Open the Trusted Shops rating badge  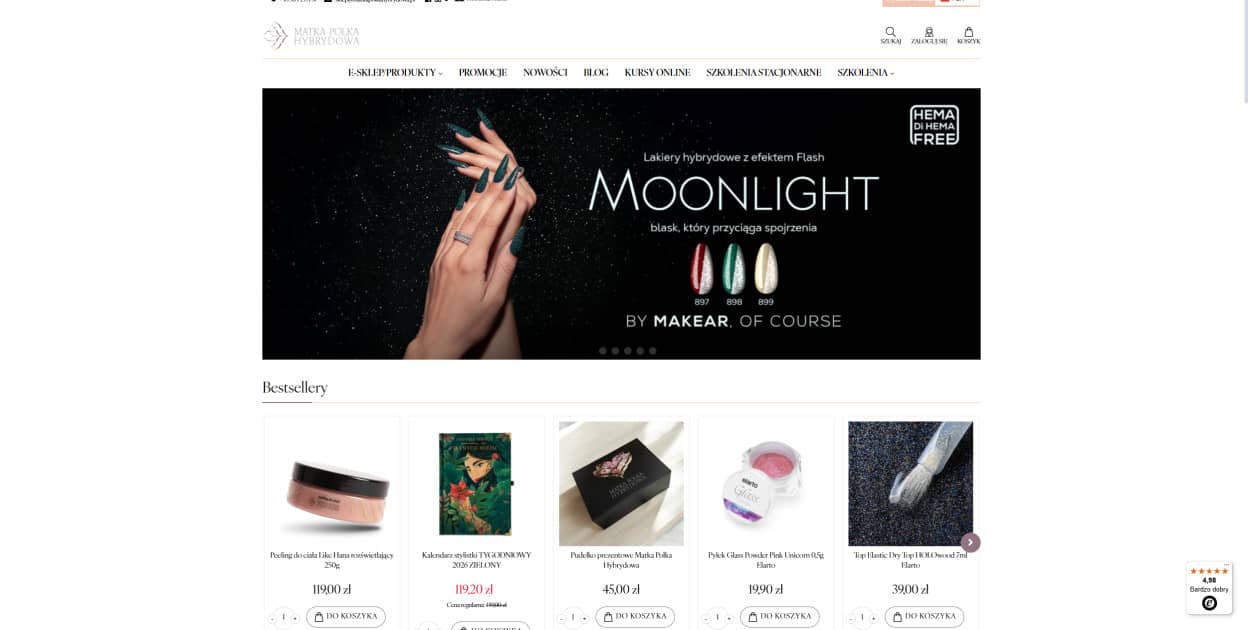(1209, 588)
